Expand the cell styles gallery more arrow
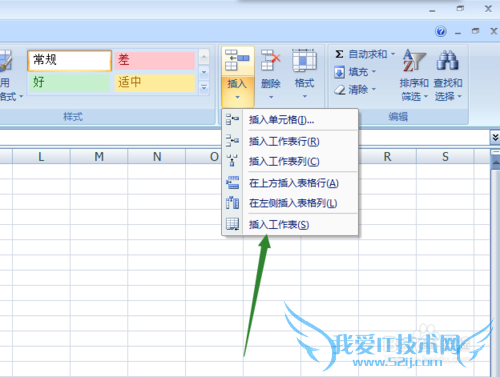 (204, 87)
